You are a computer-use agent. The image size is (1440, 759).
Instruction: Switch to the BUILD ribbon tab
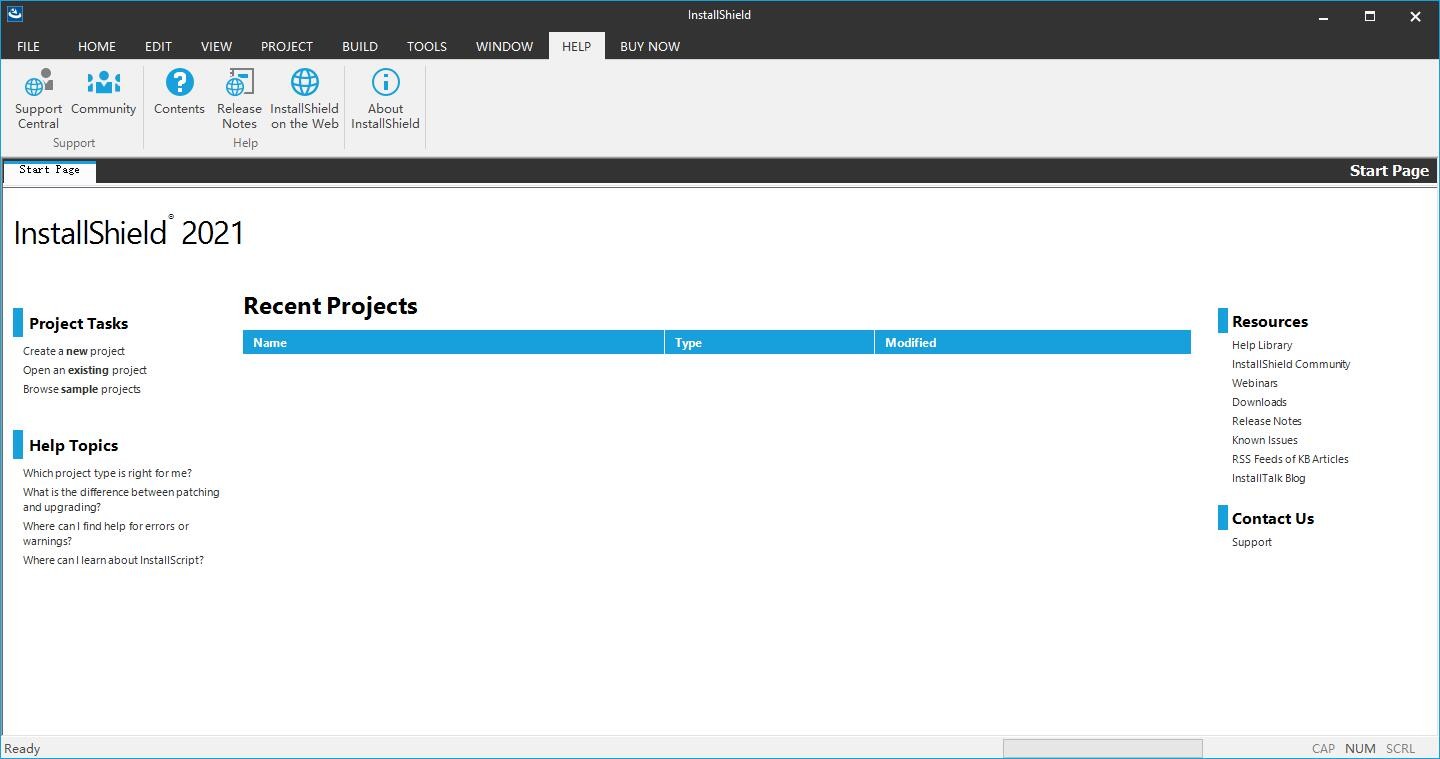point(360,46)
